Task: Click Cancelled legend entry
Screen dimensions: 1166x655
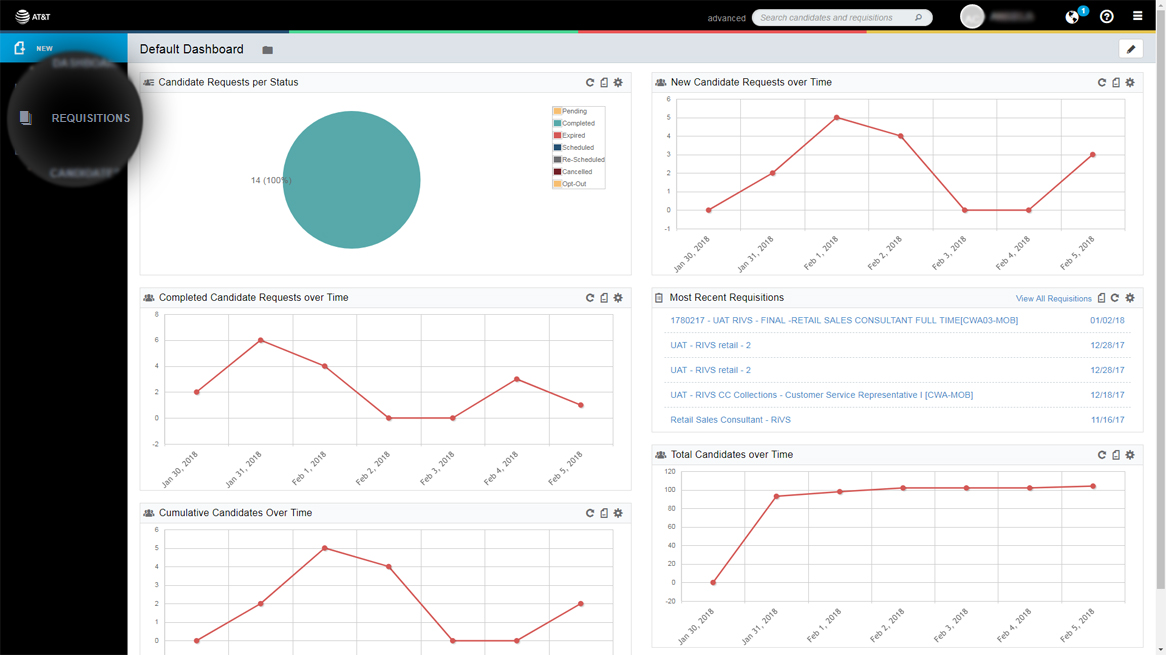Action: 573,172
